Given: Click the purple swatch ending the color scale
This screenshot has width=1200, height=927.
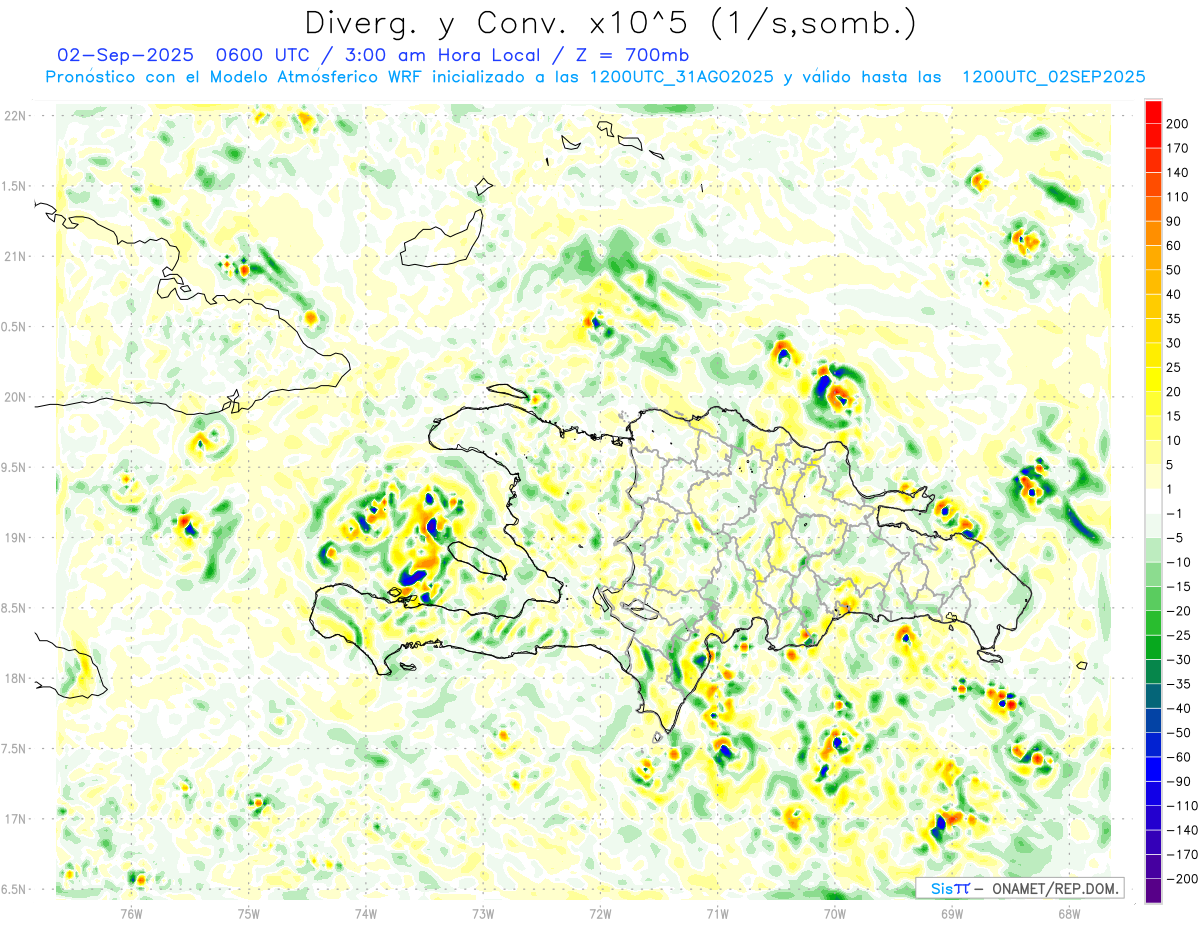Looking at the screenshot, I should [1153, 891].
